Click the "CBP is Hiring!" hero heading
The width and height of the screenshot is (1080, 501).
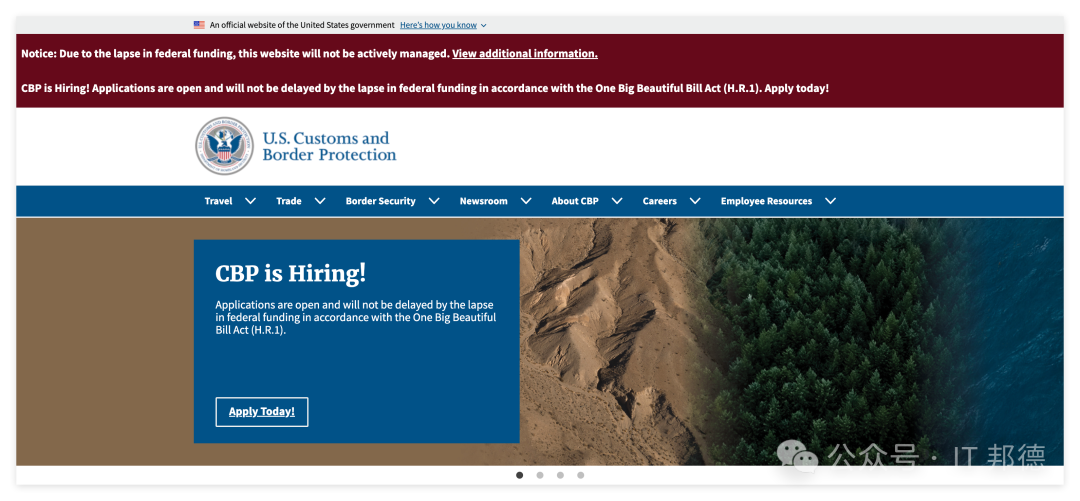coord(291,274)
